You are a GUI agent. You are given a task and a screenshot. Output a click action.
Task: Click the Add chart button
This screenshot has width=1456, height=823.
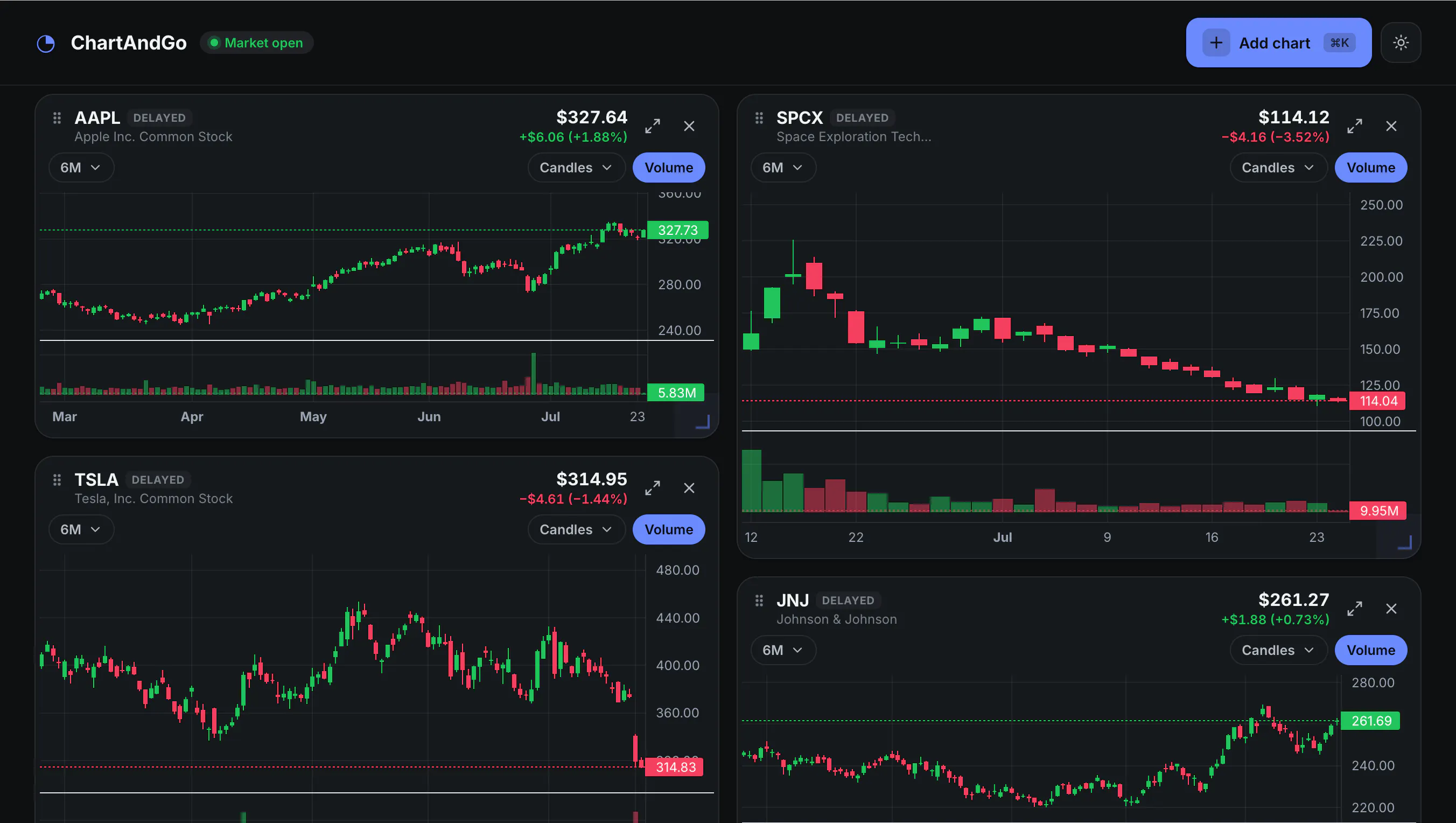1278,43
